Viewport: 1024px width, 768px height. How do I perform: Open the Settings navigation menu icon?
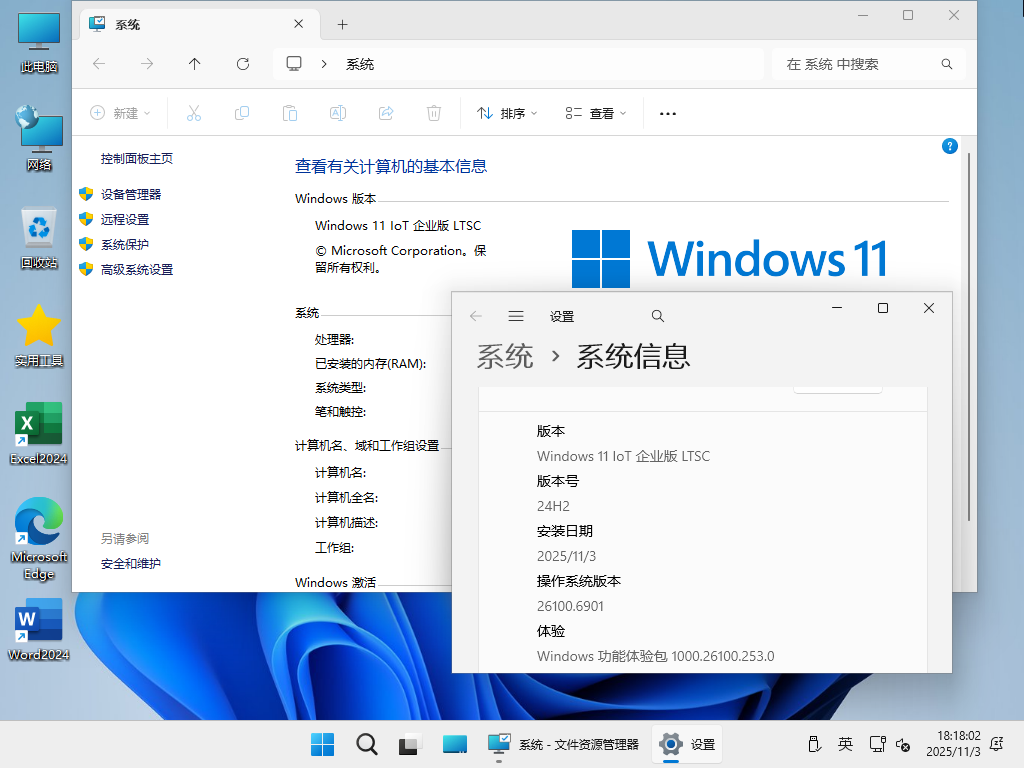(x=516, y=315)
